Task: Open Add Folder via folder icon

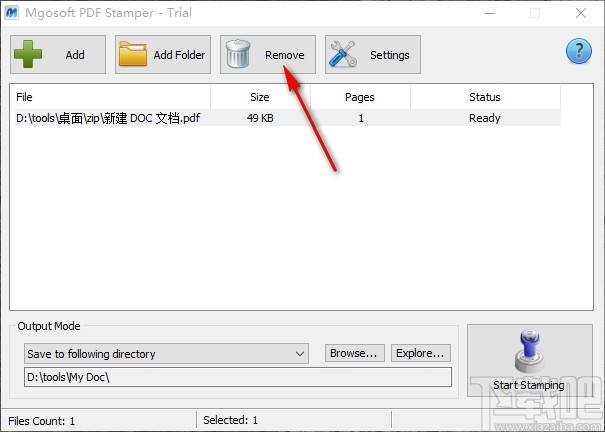Action: pyautogui.click(x=163, y=54)
